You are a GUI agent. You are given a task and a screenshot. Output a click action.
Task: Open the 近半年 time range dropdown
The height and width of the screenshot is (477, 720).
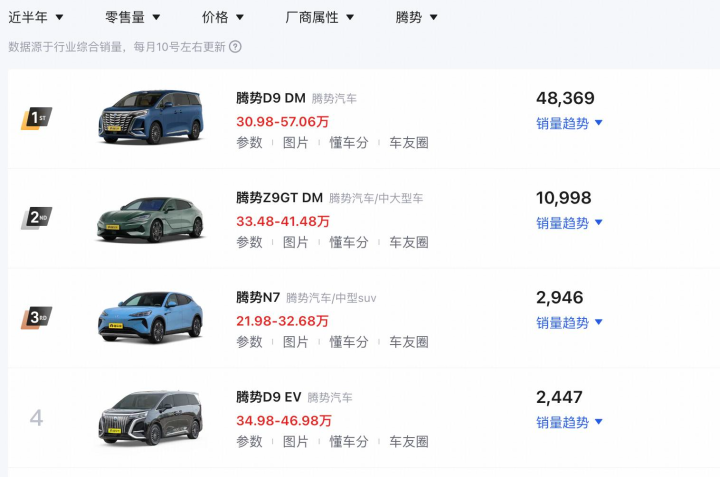point(35,17)
